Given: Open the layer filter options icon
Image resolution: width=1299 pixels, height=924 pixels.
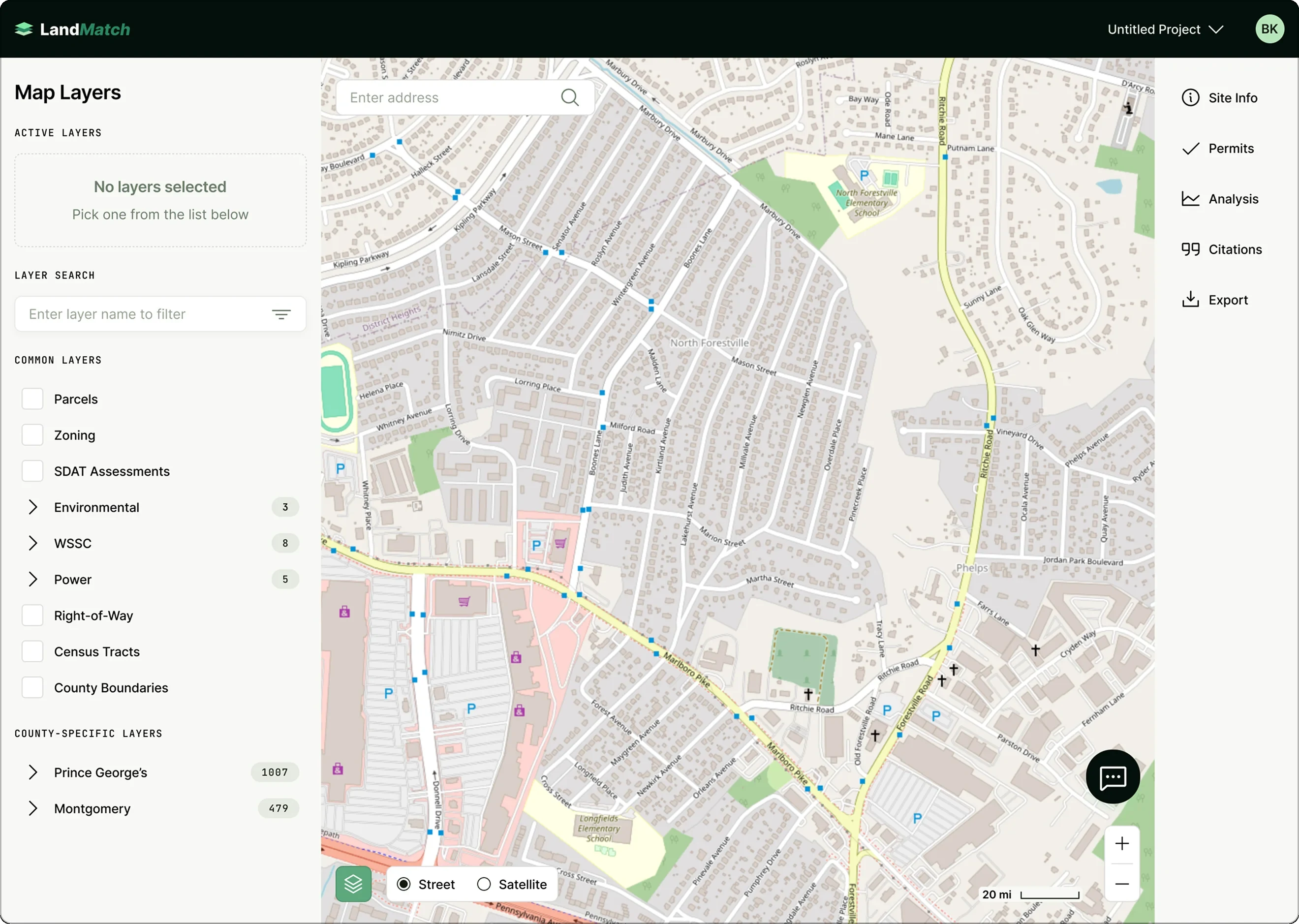Looking at the screenshot, I should click(281, 314).
